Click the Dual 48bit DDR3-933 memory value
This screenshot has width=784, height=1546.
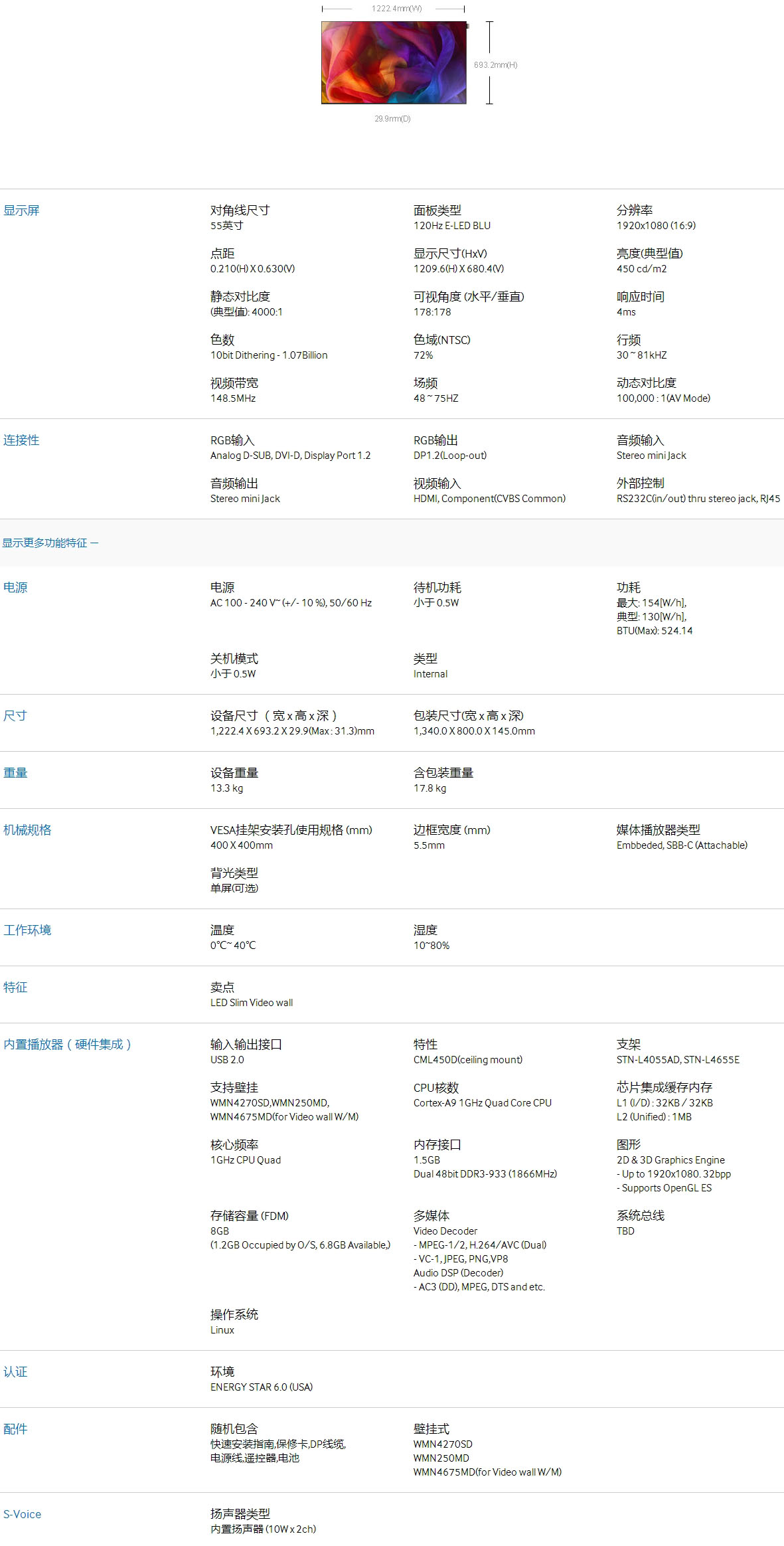pos(485,1174)
